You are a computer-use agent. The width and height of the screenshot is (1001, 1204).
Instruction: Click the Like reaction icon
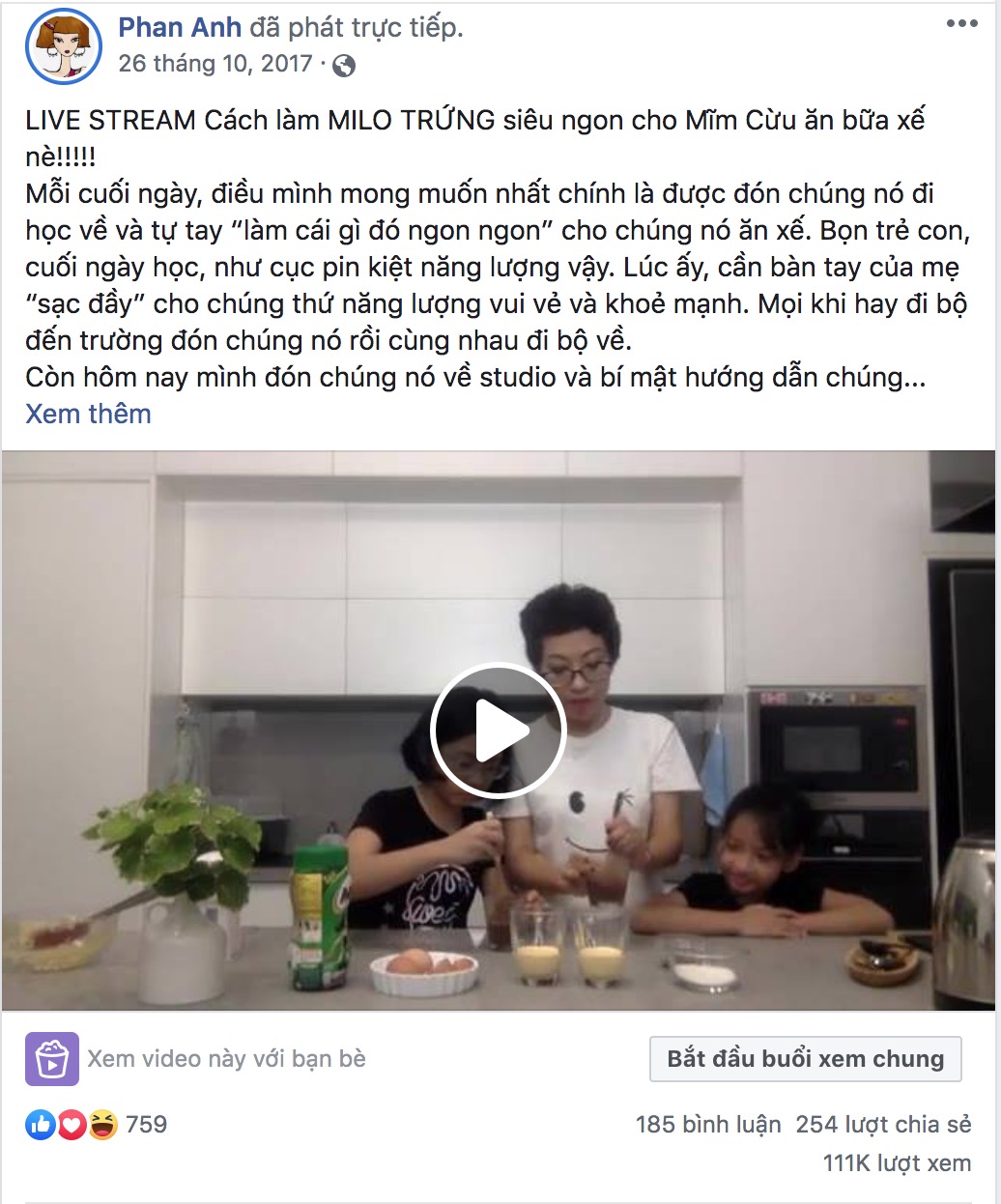point(41,1124)
